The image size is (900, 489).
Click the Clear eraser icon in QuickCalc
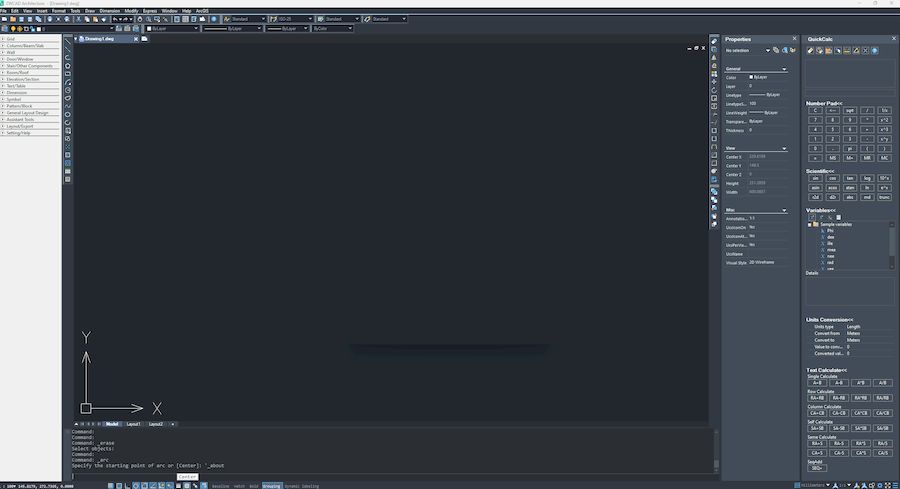click(810, 51)
